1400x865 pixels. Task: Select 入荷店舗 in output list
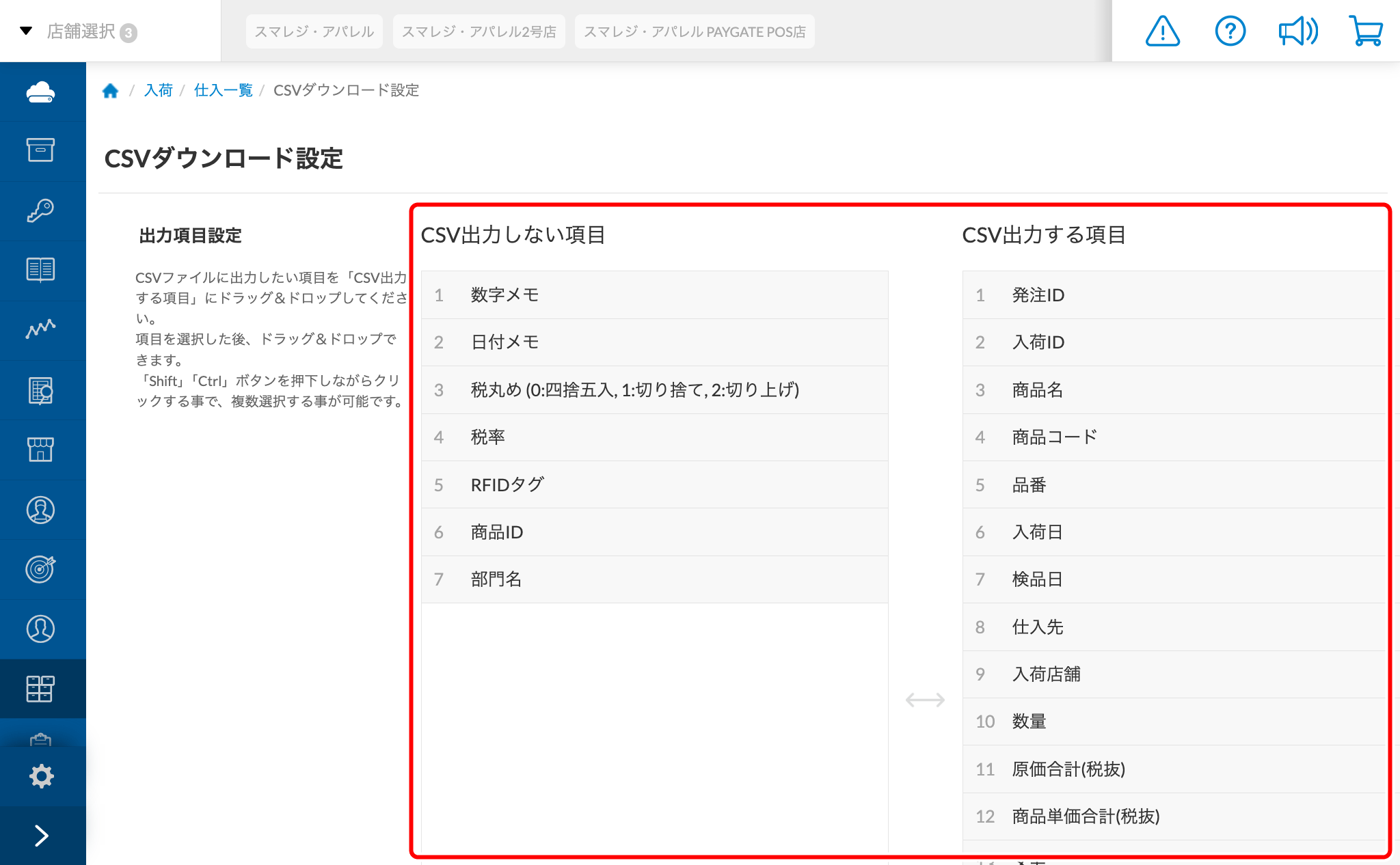point(1174,674)
